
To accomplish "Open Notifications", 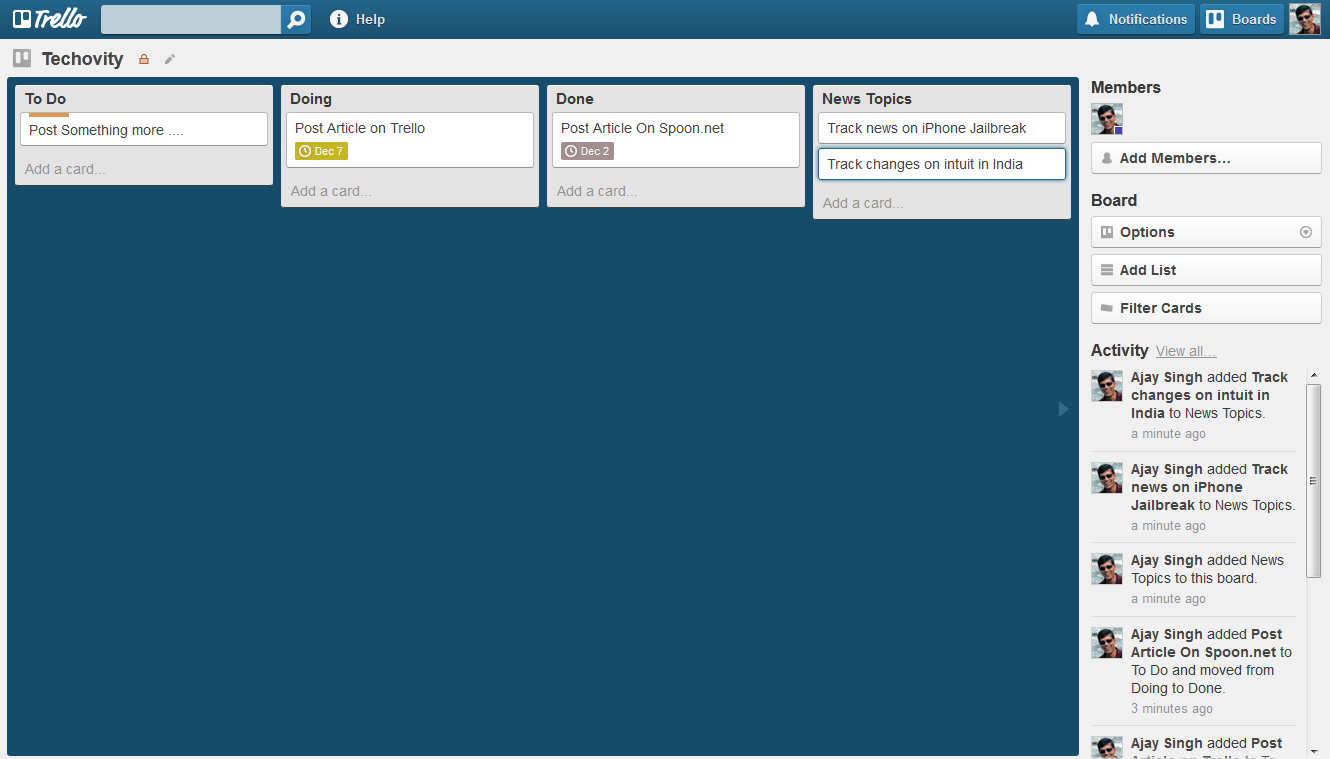I will click(x=1136, y=19).
